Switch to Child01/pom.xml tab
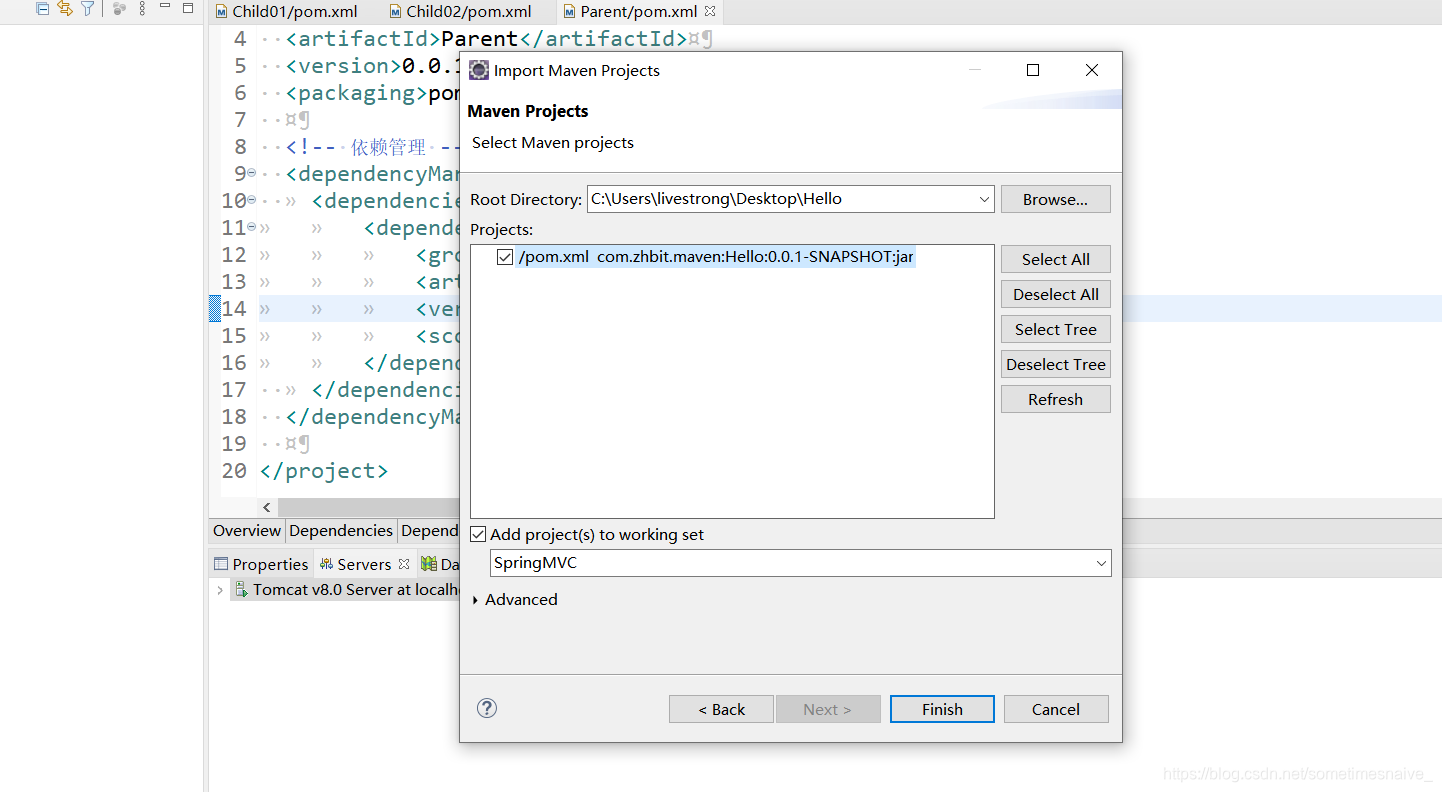The image size is (1442, 792). tap(285, 12)
